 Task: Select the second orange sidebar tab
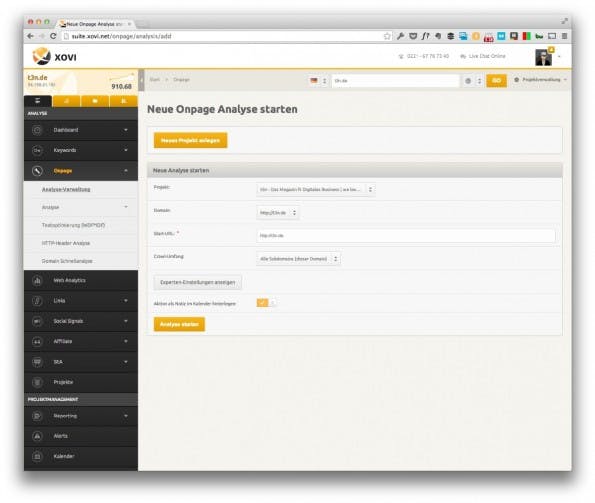tap(66, 101)
